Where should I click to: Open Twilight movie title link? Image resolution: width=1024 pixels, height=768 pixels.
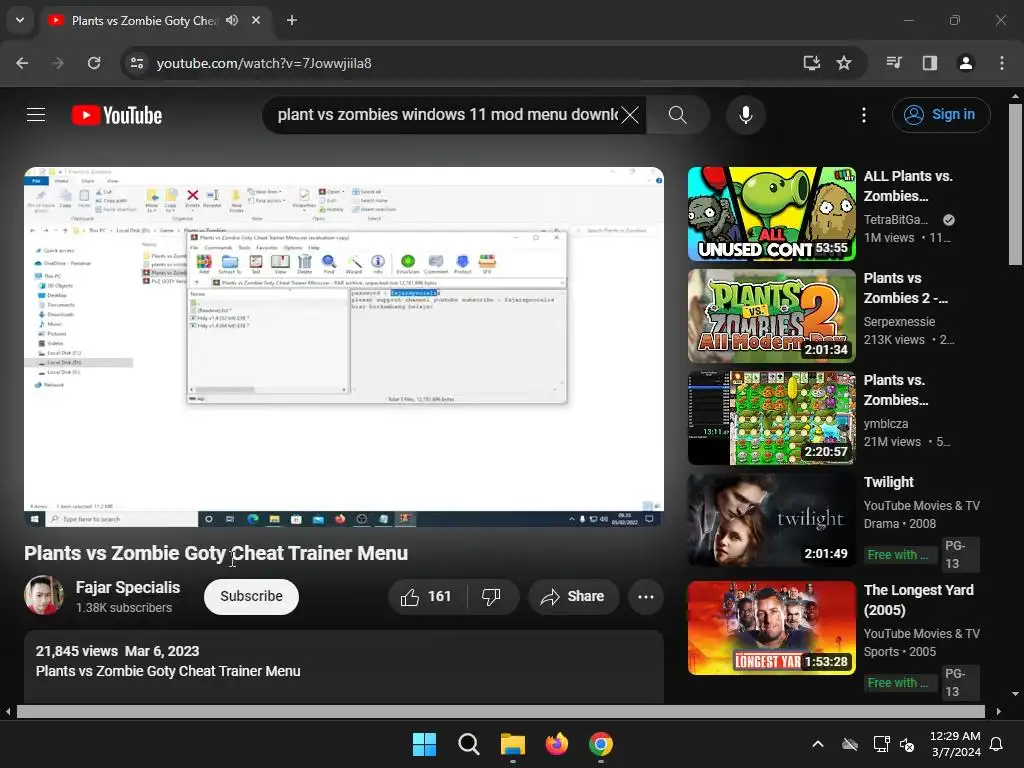(x=888, y=482)
